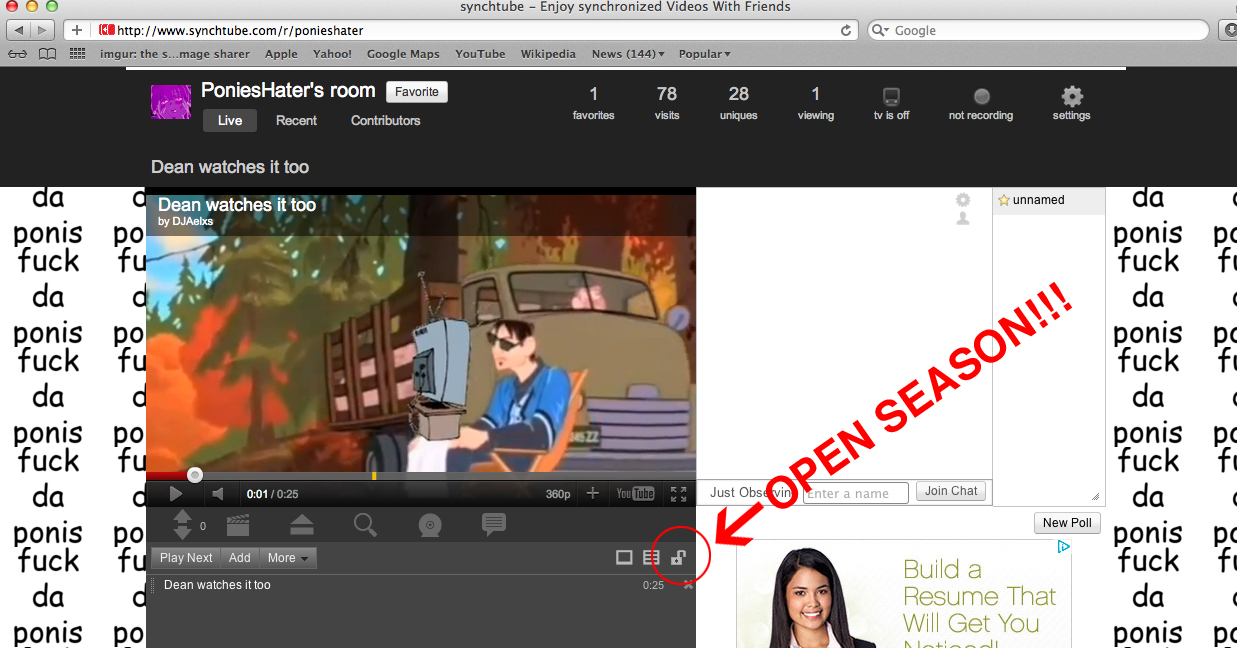Open Top Sites grid icon
This screenshot has width=1237, height=648.
(x=77, y=54)
